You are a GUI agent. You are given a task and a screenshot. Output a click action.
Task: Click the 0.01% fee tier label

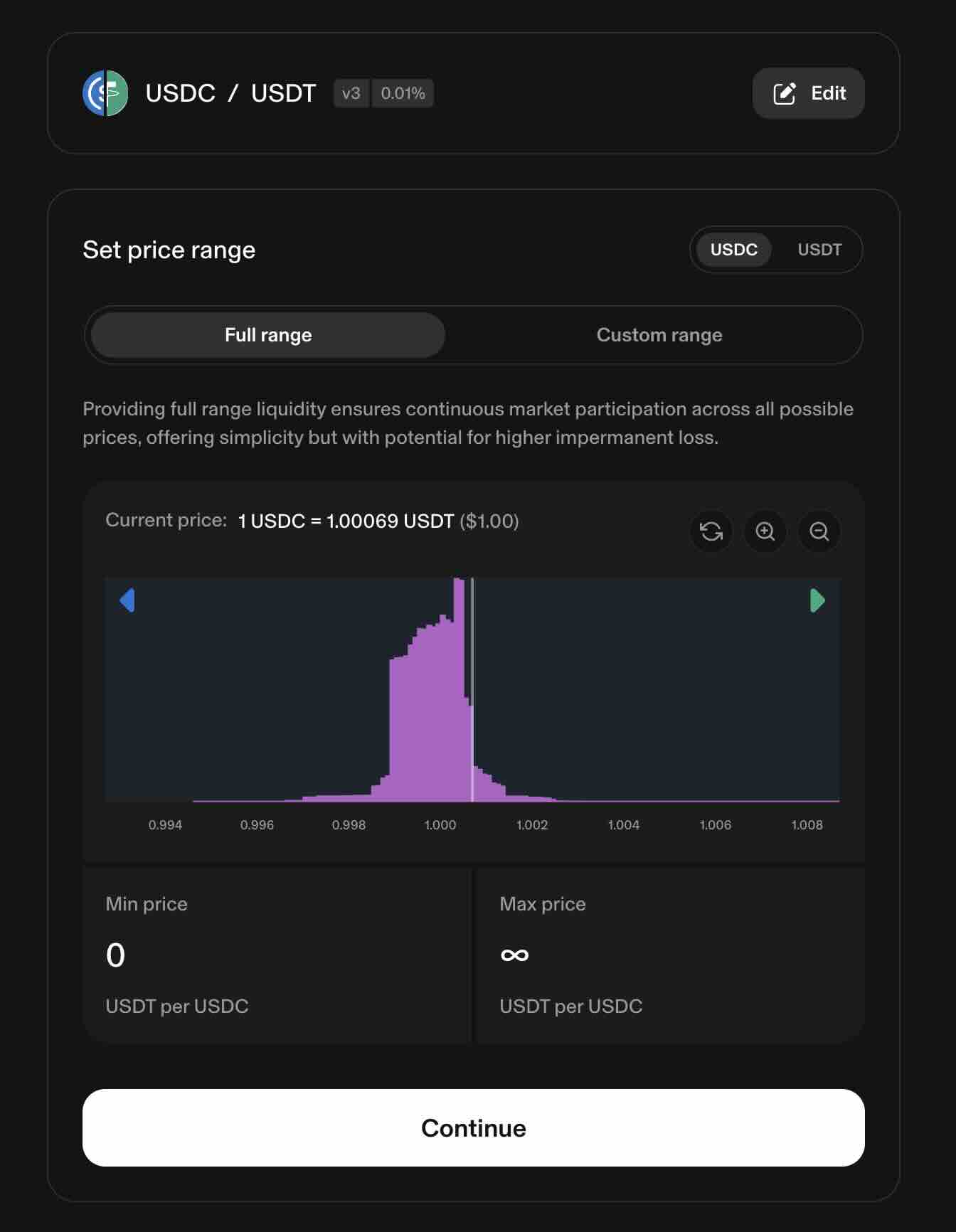[403, 92]
